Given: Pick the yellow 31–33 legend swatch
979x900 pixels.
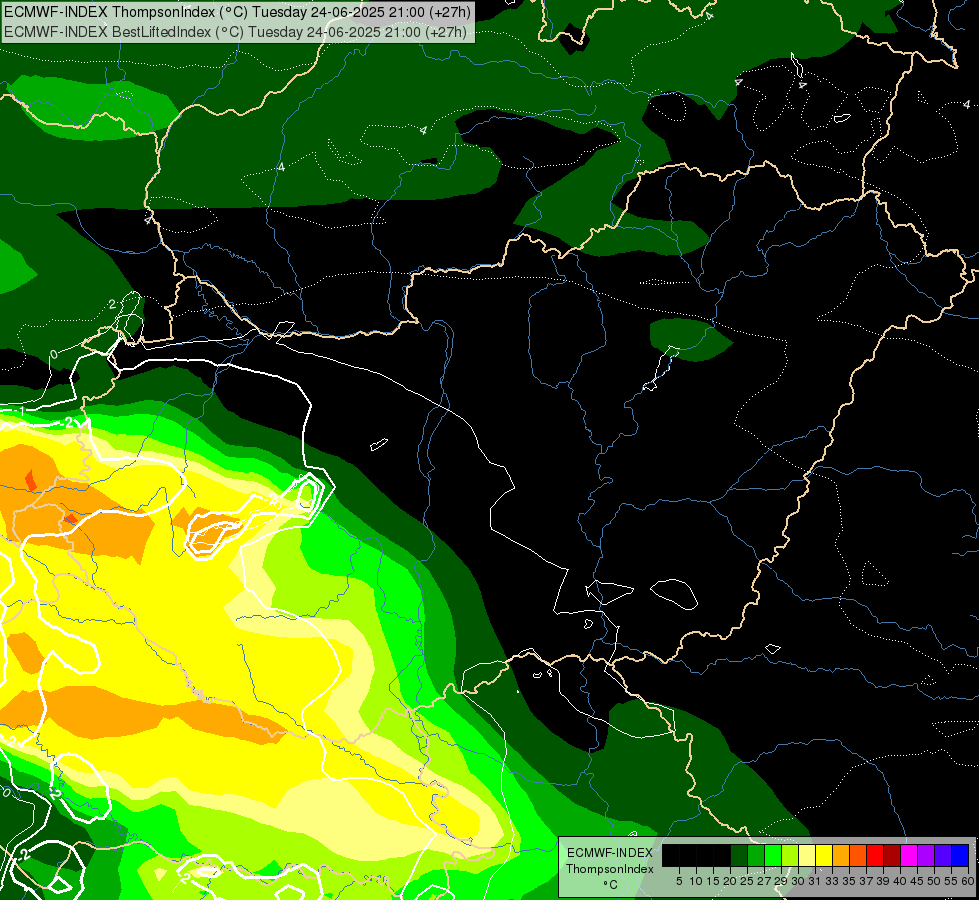Looking at the screenshot, I should click(824, 855).
